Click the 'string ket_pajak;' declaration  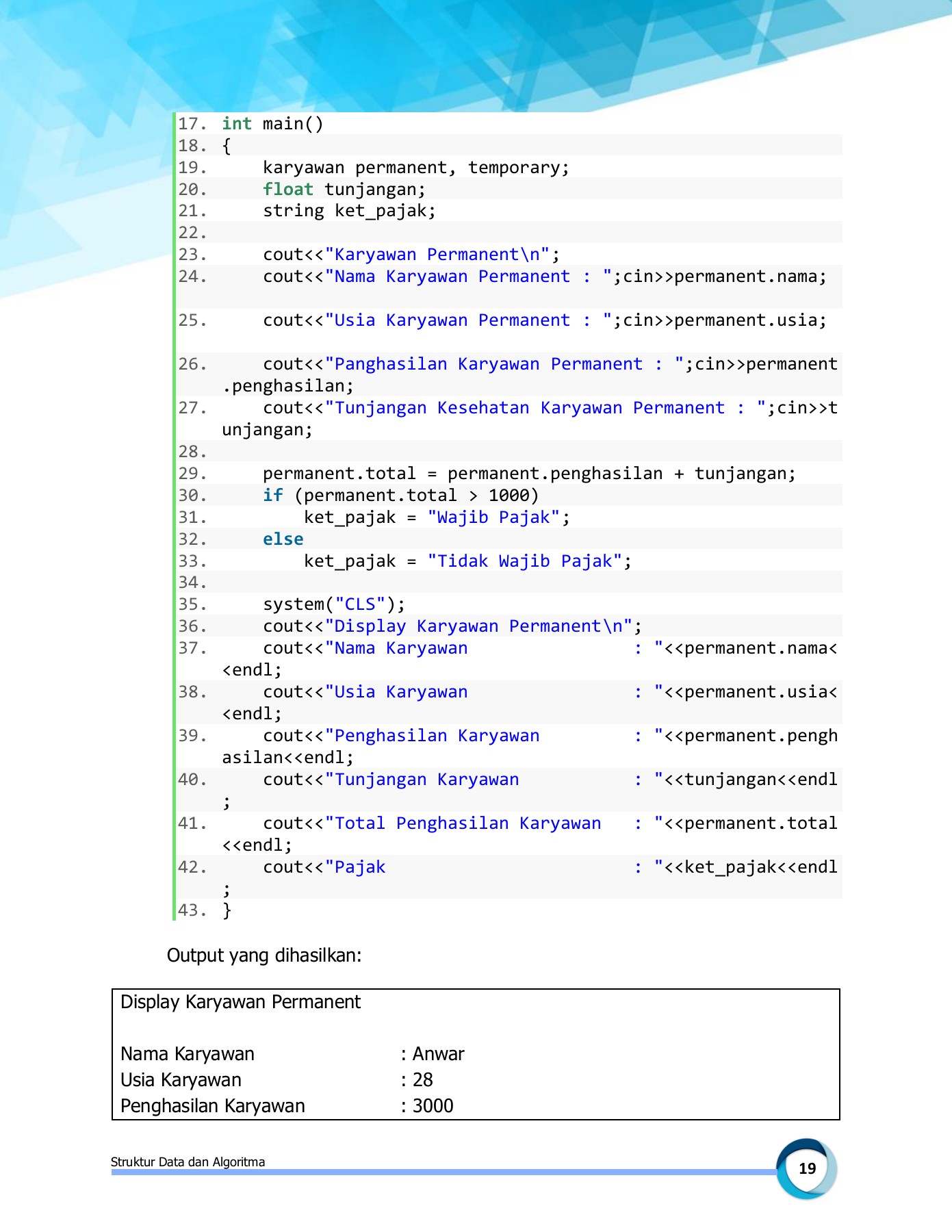(349, 211)
